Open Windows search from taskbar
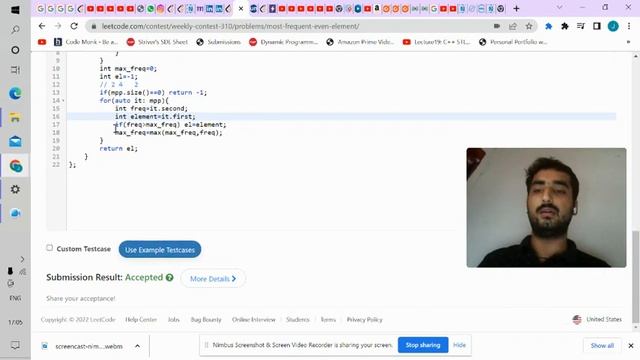Image resolution: width=640 pixels, height=360 pixels. (x=15, y=29)
